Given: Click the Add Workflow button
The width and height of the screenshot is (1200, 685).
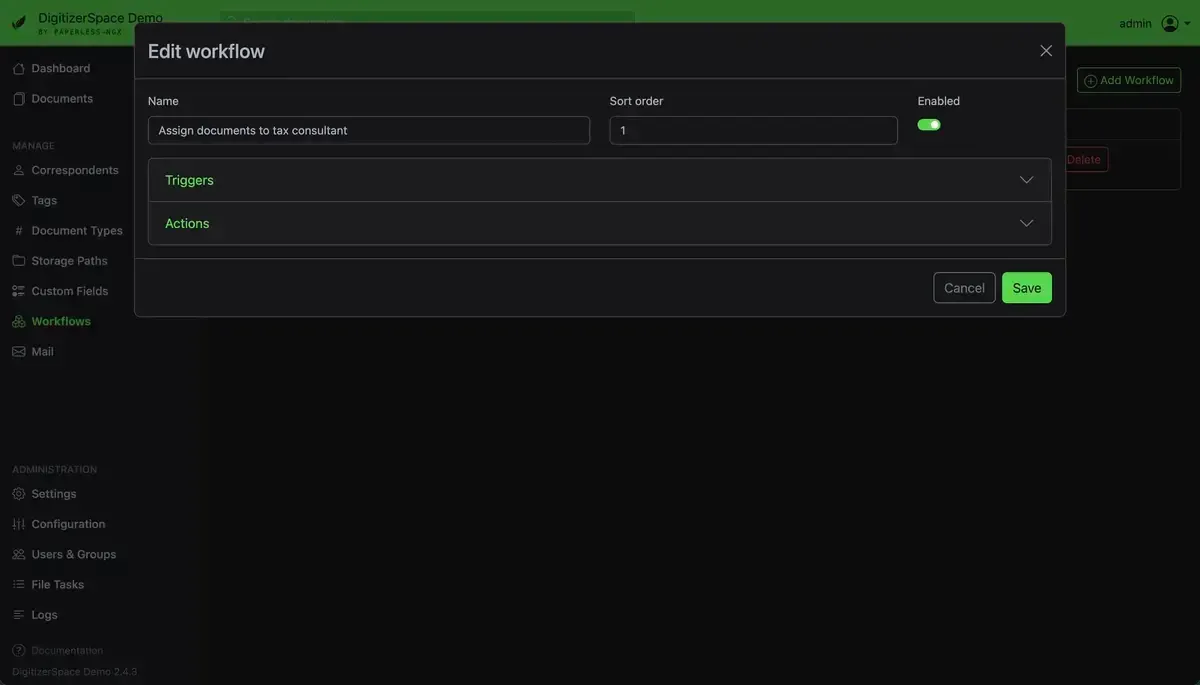Looking at the screenshot, I should [1129, 80].
